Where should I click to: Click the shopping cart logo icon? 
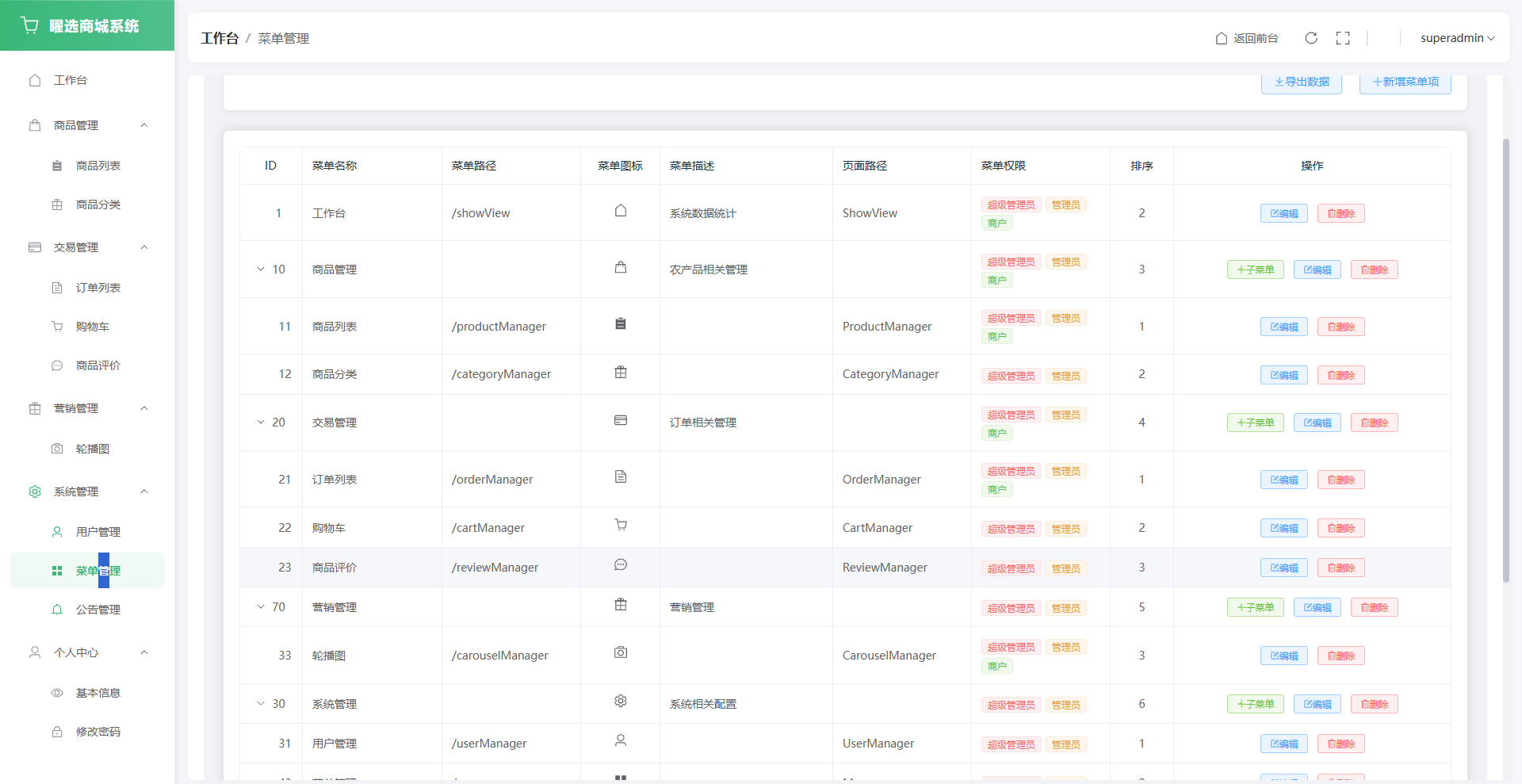point(30,25)
